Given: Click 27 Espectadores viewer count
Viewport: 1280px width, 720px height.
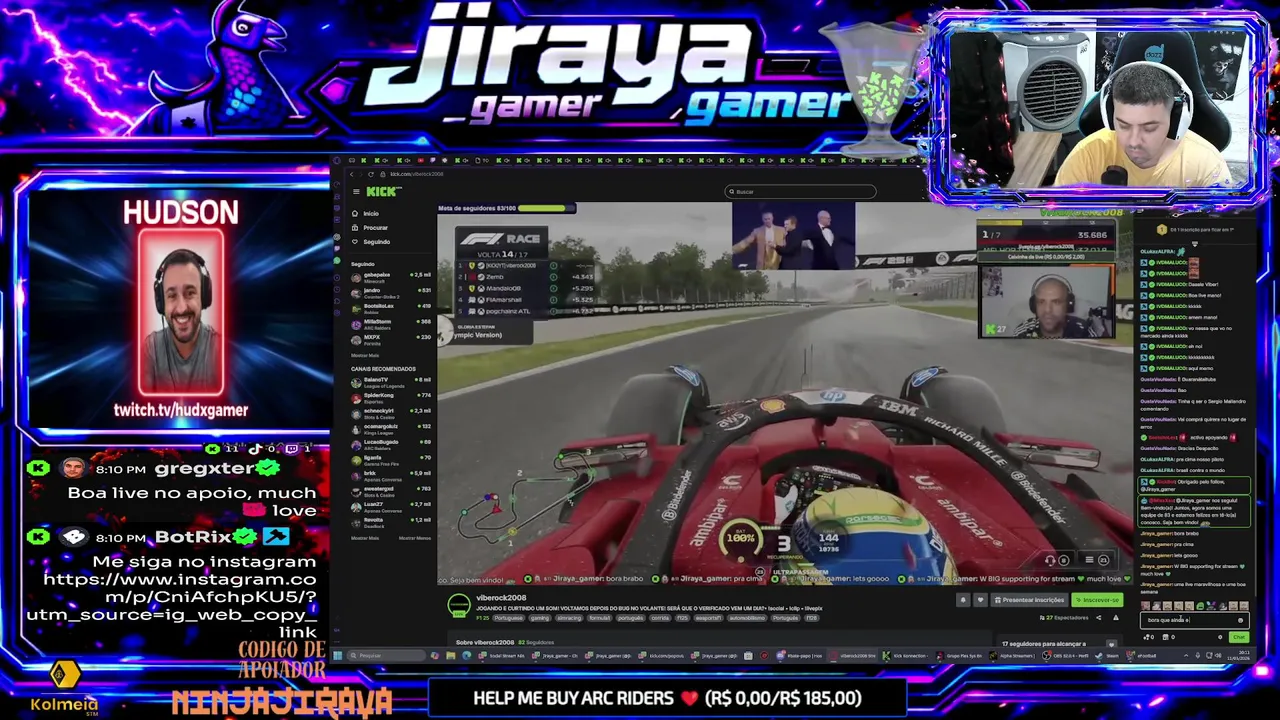Looking at the screenshot, I should 1064,618.
